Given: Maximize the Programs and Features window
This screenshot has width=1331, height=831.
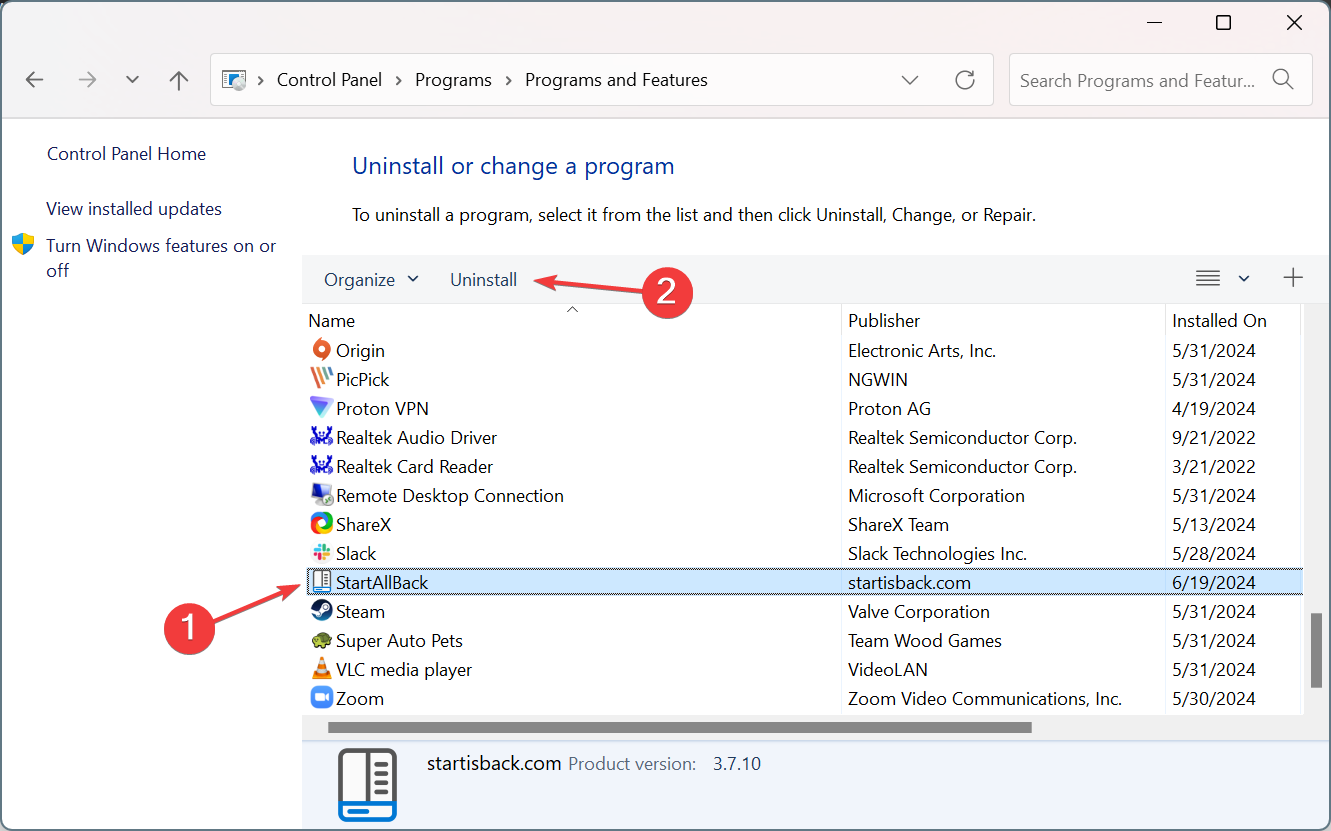Looking at the screenshot, I should (x=1223, y=23).
